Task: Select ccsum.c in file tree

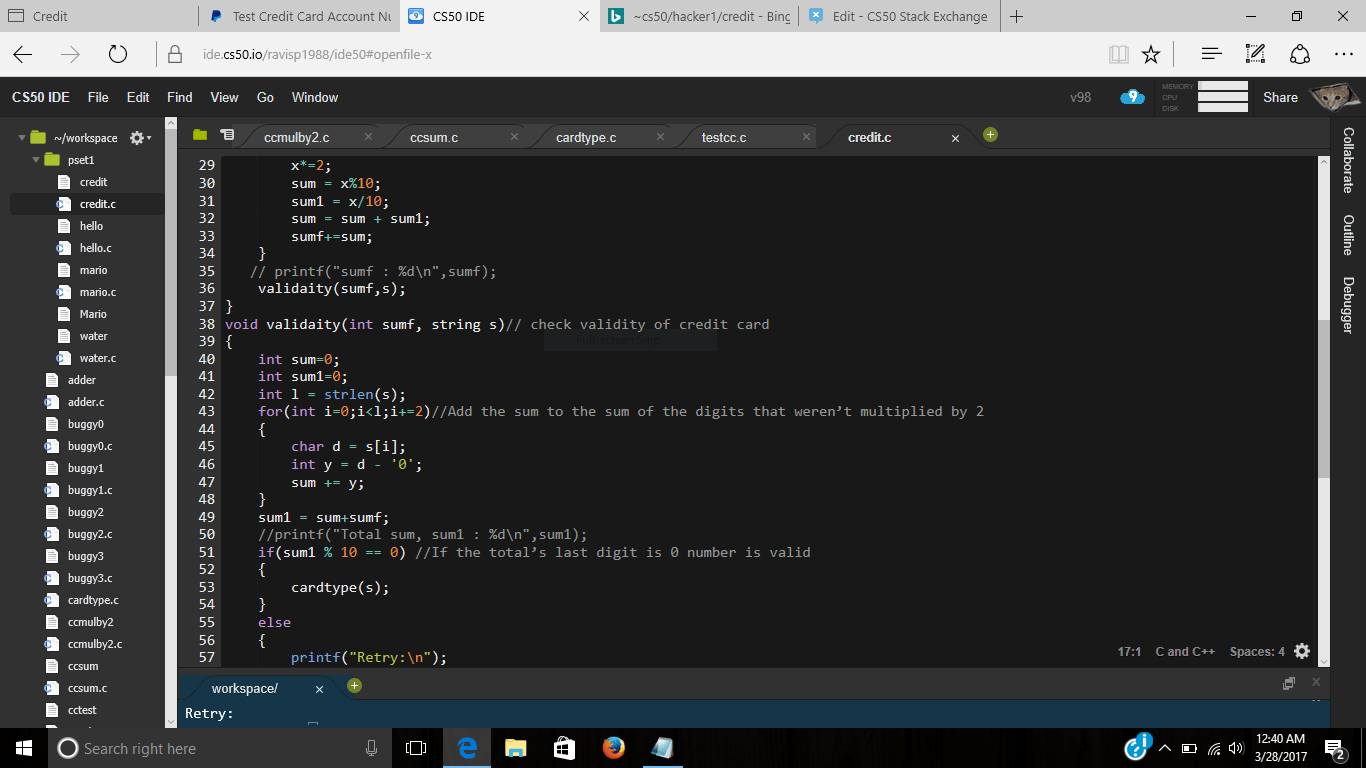Action: pos(86,688)
